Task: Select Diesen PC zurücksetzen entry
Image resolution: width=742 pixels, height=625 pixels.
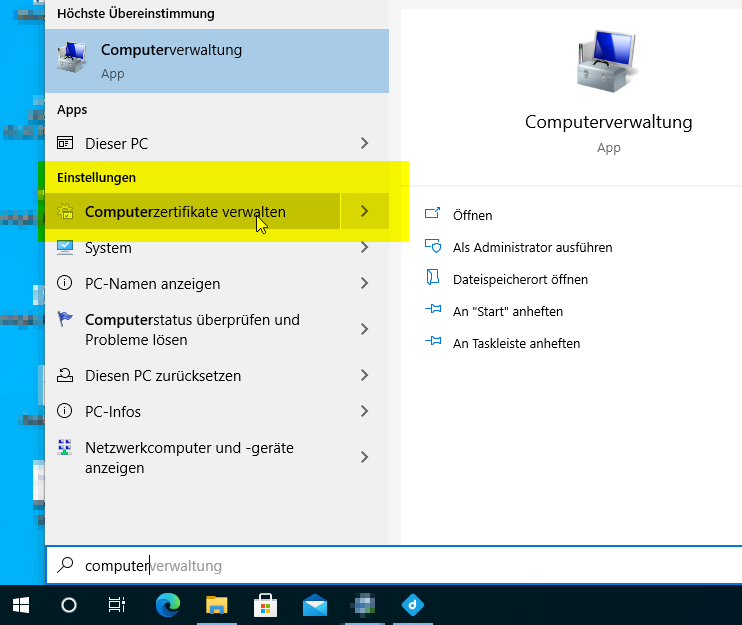Action: coord(163,376)
